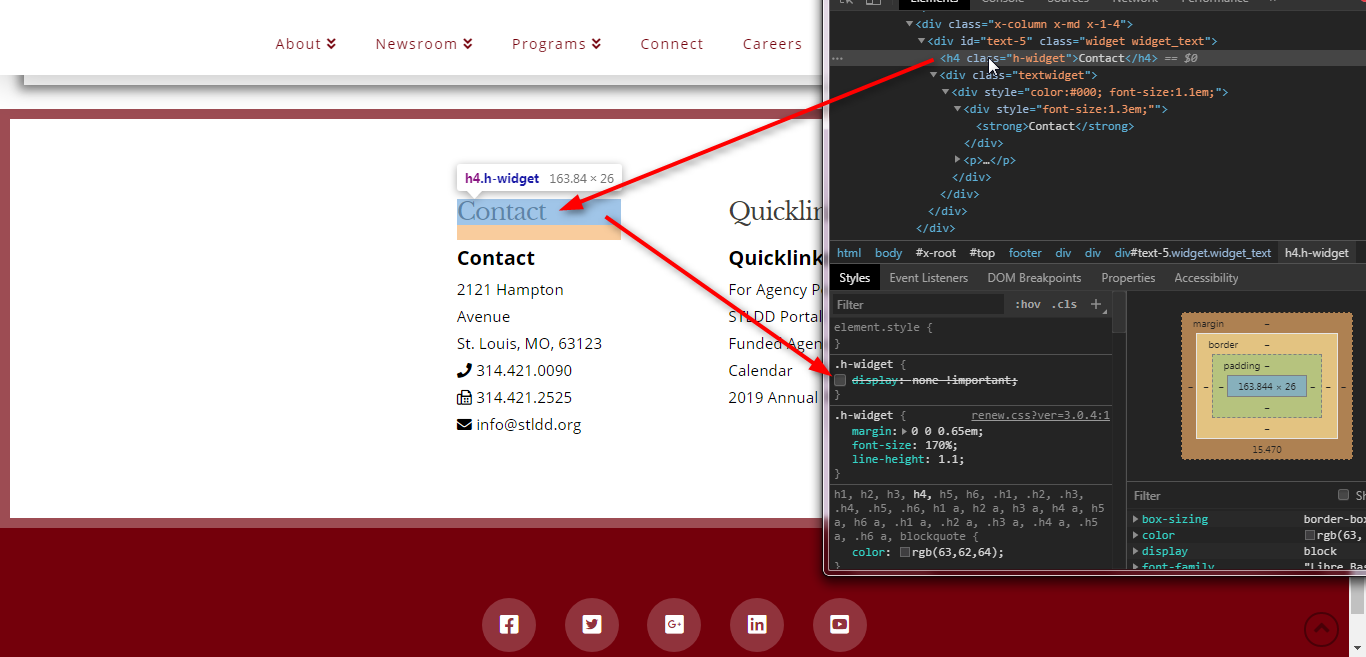Select div#text-5.widget.widget_text breadcrumb

coord(1193,253)
